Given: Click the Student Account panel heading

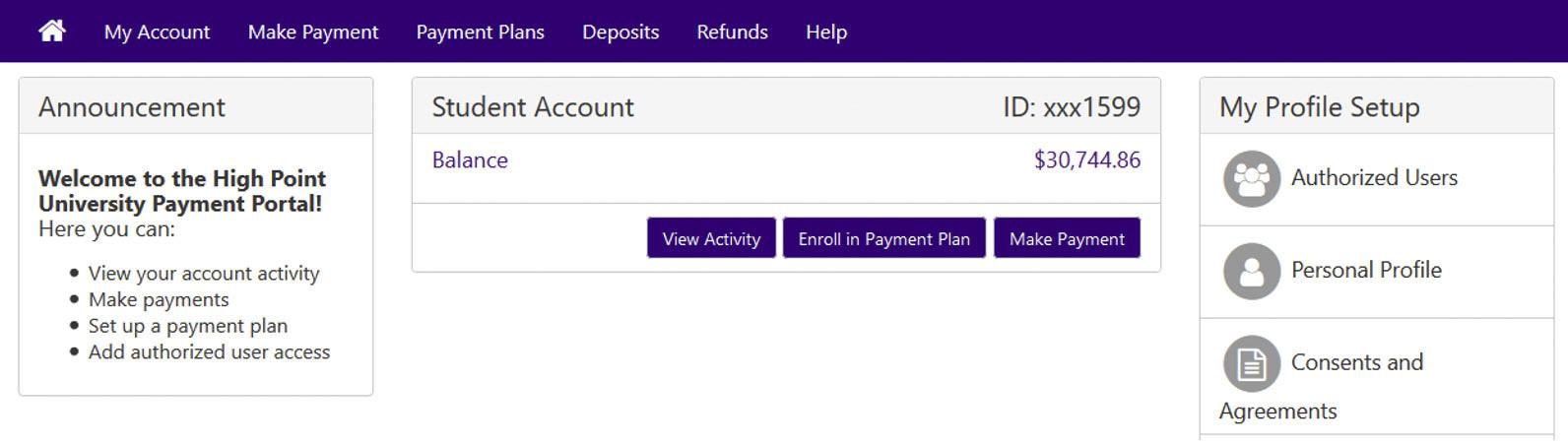Looking at the screenshot, I should coord(533,106).
